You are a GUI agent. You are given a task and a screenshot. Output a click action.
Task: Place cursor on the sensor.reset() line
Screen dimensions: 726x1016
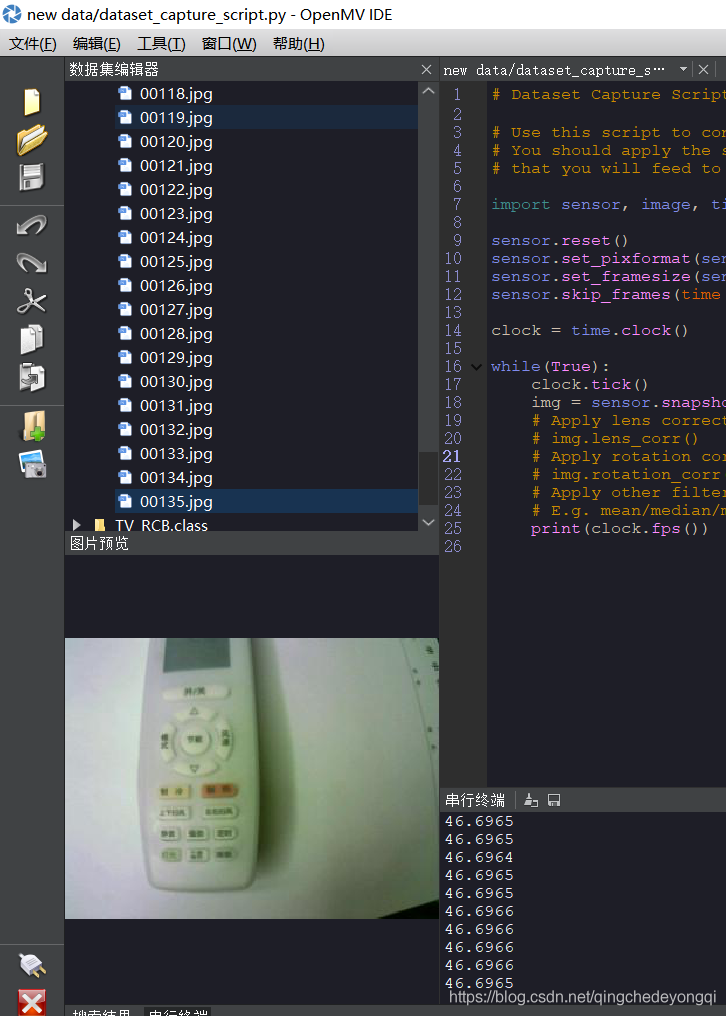[560, 240]
